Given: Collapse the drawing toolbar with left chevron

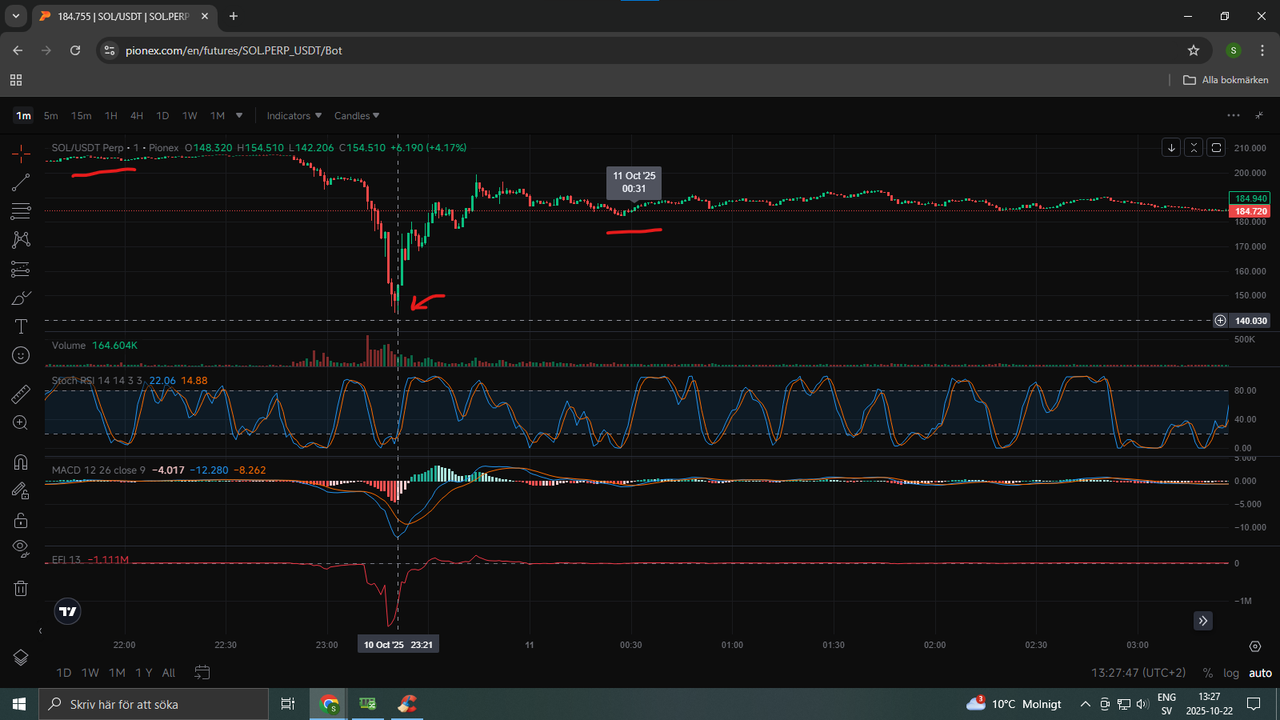Looking at the screenshot, I should [x=40, y=632].
